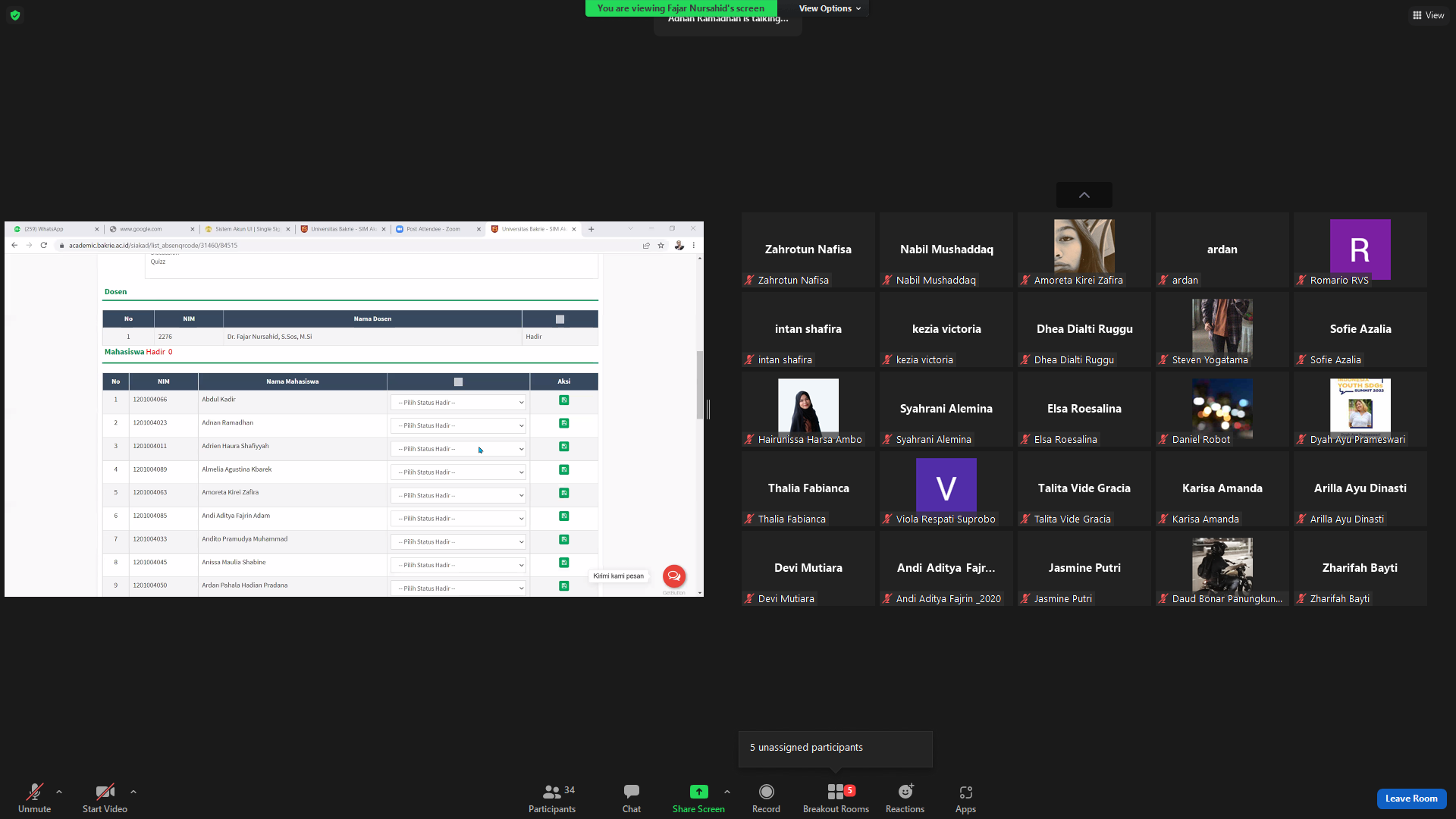This screenshot has height=819, width=1456.
Task: Click the browser profile avatar icon
Action: point(679,246)
